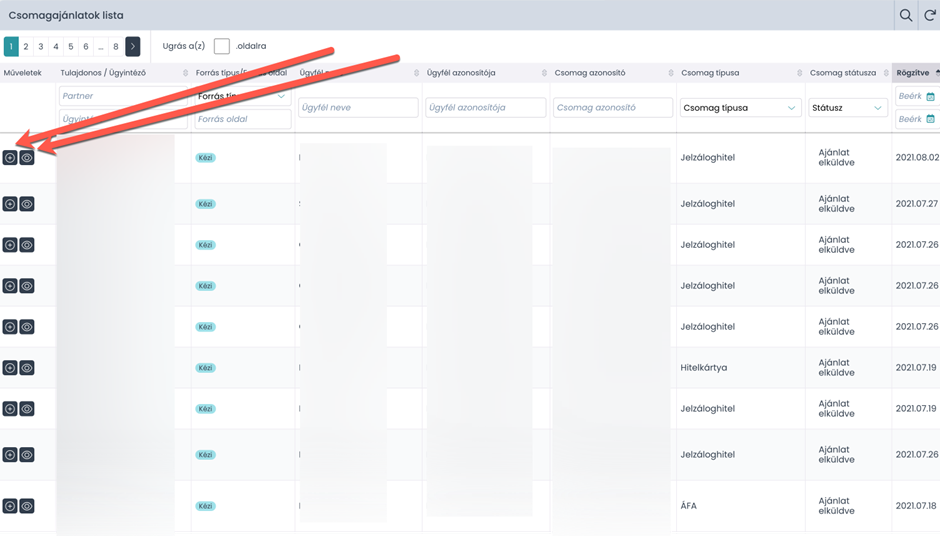Refresh the Csomagajánlatok lista
This screenshot has height=536, width=940.
930,15
